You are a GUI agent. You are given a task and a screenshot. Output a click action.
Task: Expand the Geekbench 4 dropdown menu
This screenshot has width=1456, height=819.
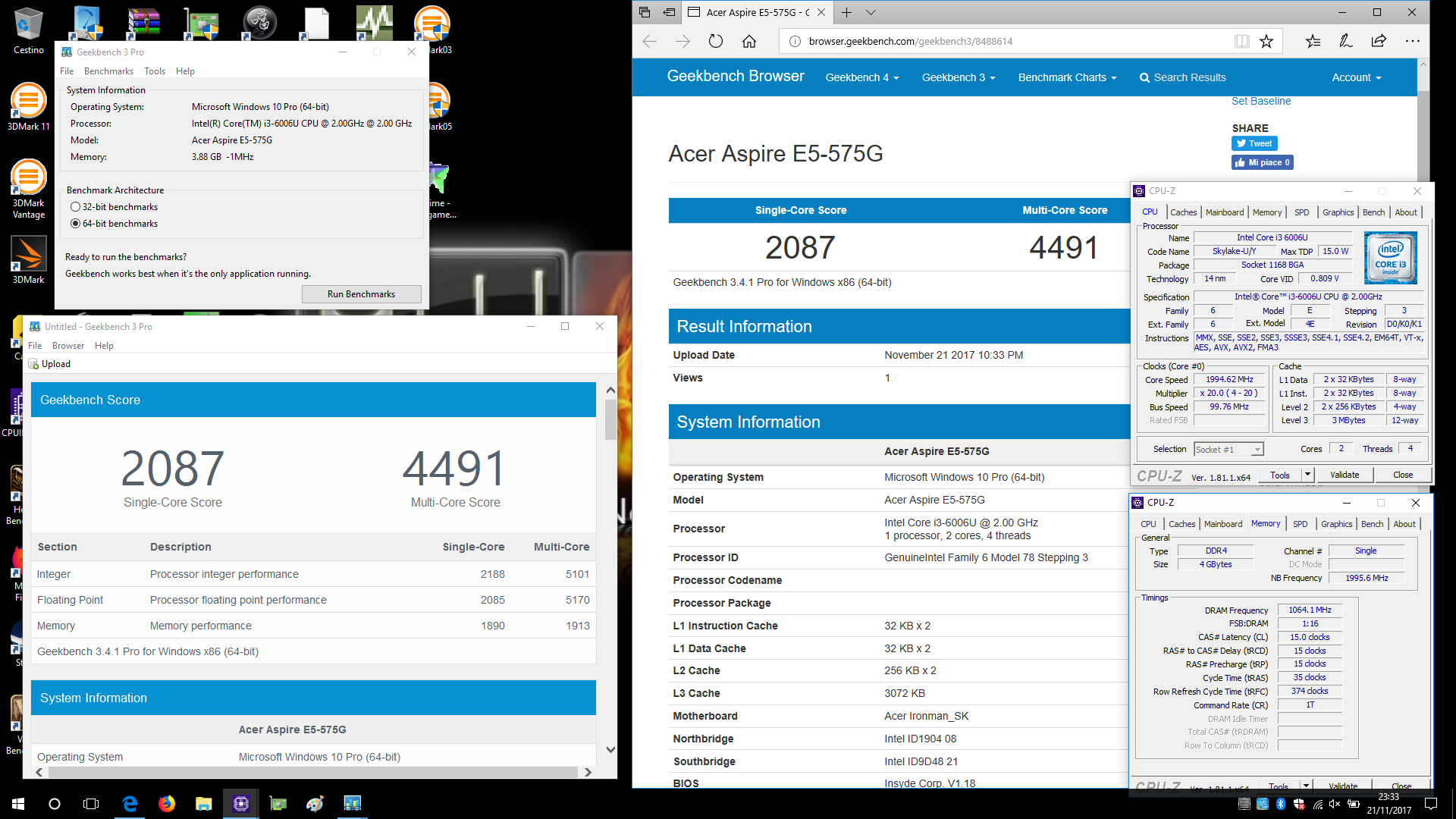(x=862, y=77)
